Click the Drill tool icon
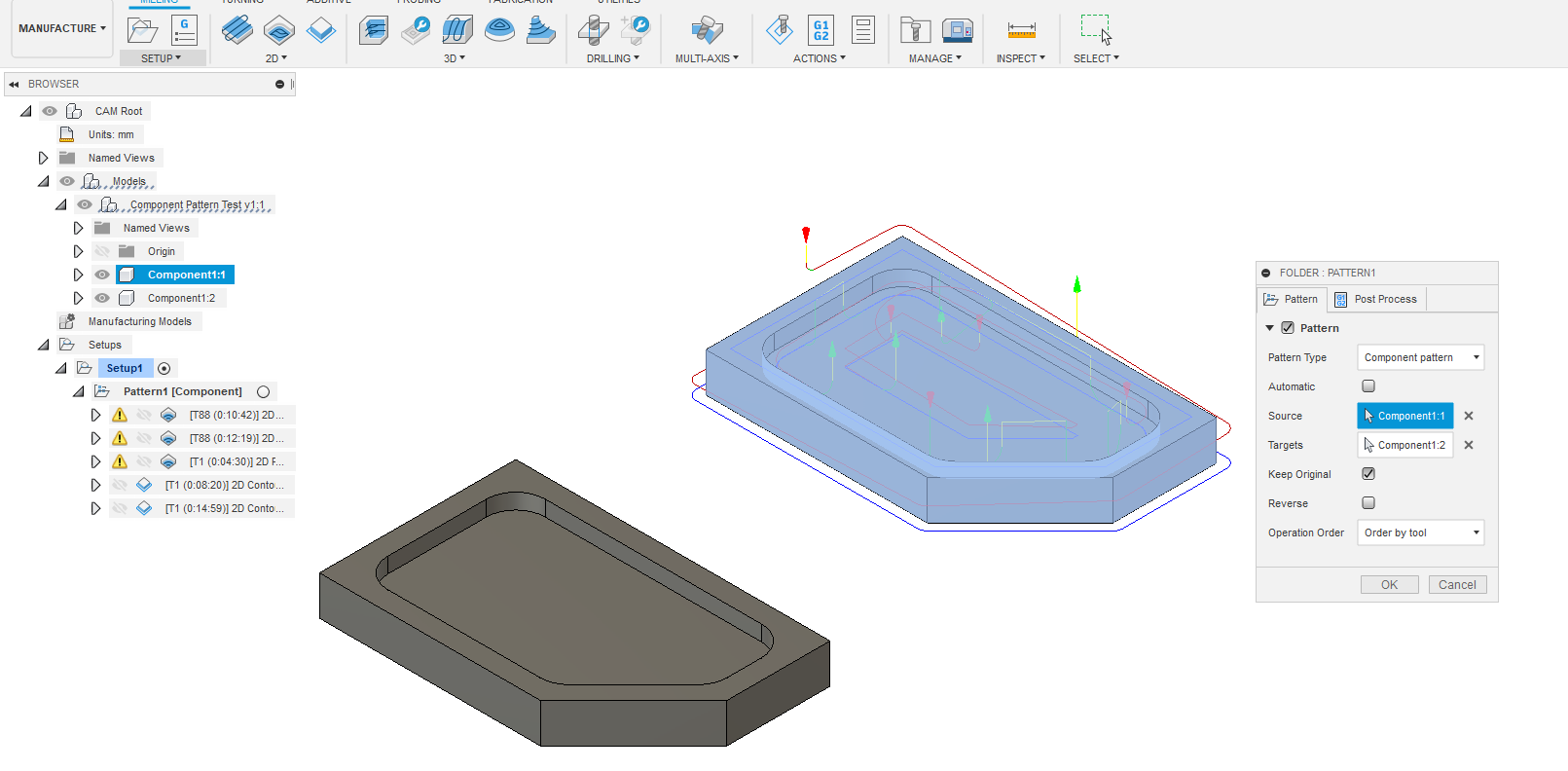The width and height of the screenshot is (1568, 771). [593, 30]
